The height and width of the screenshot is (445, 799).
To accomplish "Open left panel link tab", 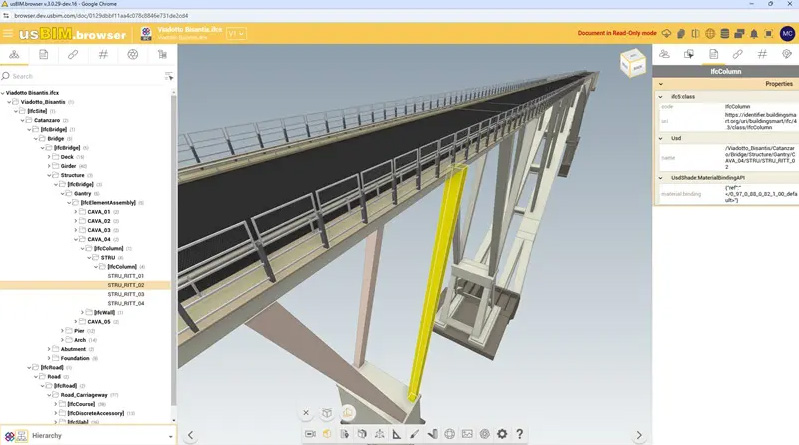I will 73,54.
